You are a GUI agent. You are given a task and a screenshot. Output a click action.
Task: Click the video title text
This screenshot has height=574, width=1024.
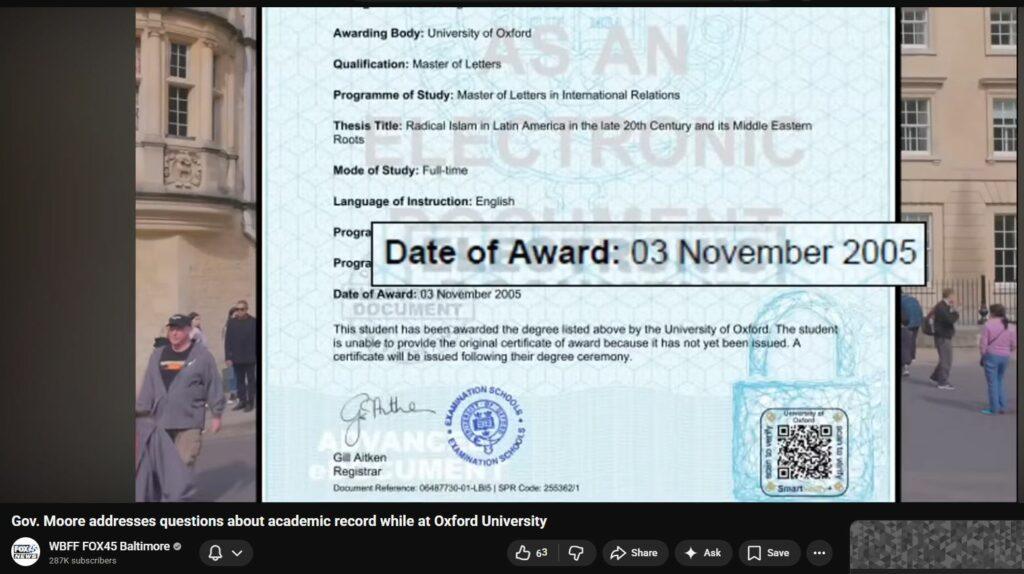pos(279,521)
